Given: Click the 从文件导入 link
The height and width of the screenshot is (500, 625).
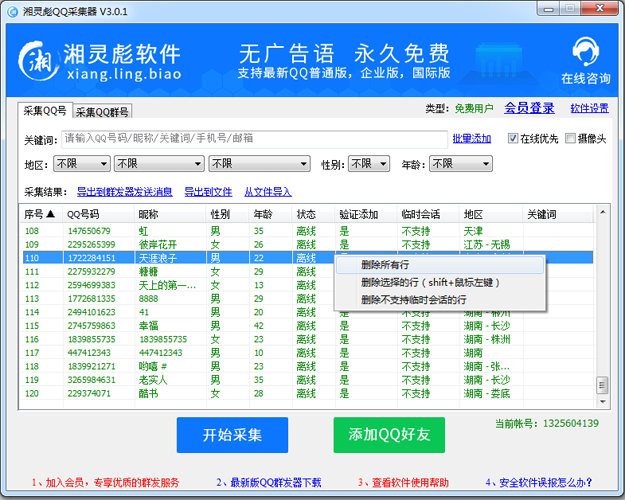Looking at the screenshot, I should (268, 192).
